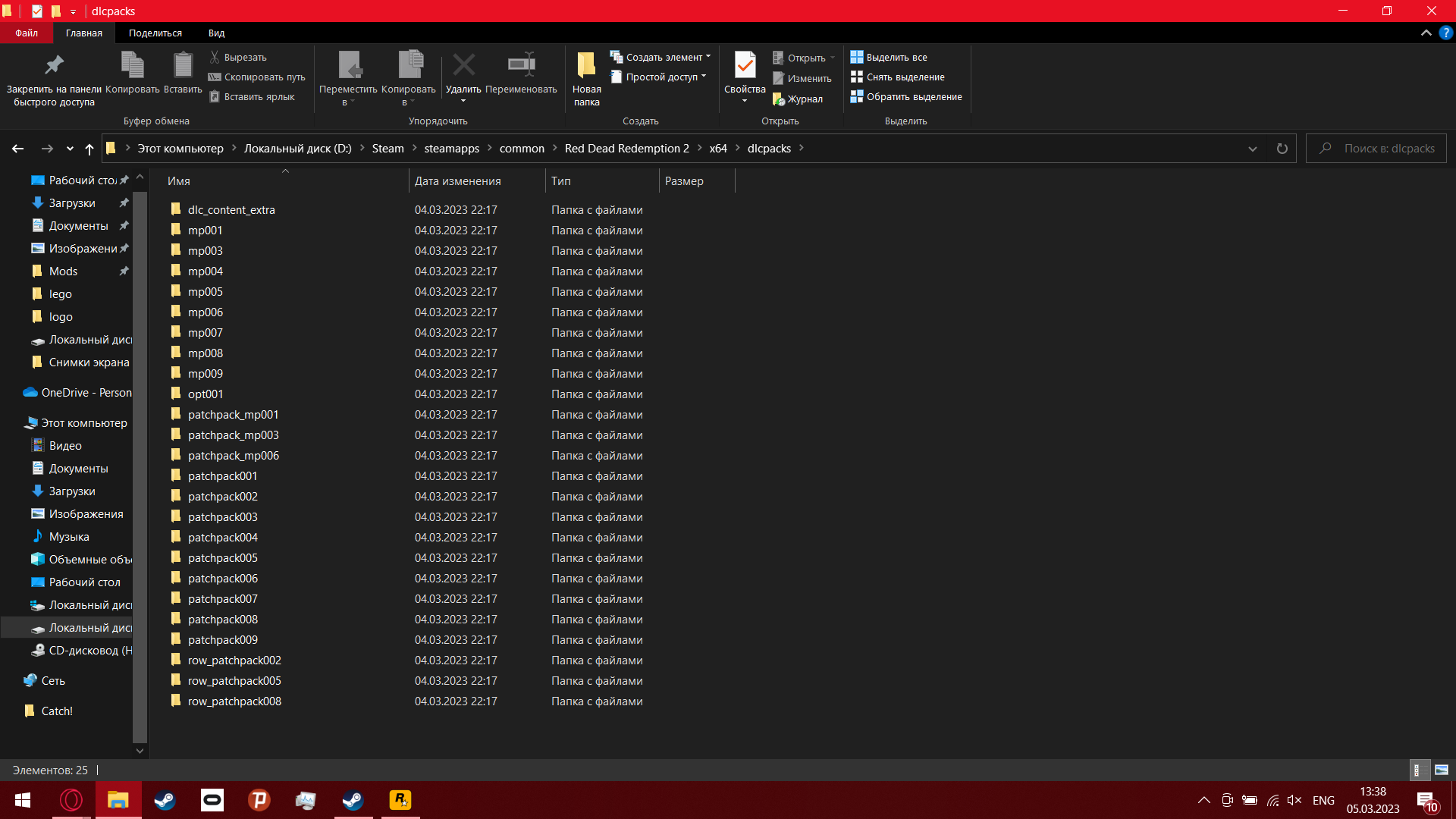Open Снимки экрана in navigation pane
This screenshot has width=1456, height=819.
[x=89, y=362]
